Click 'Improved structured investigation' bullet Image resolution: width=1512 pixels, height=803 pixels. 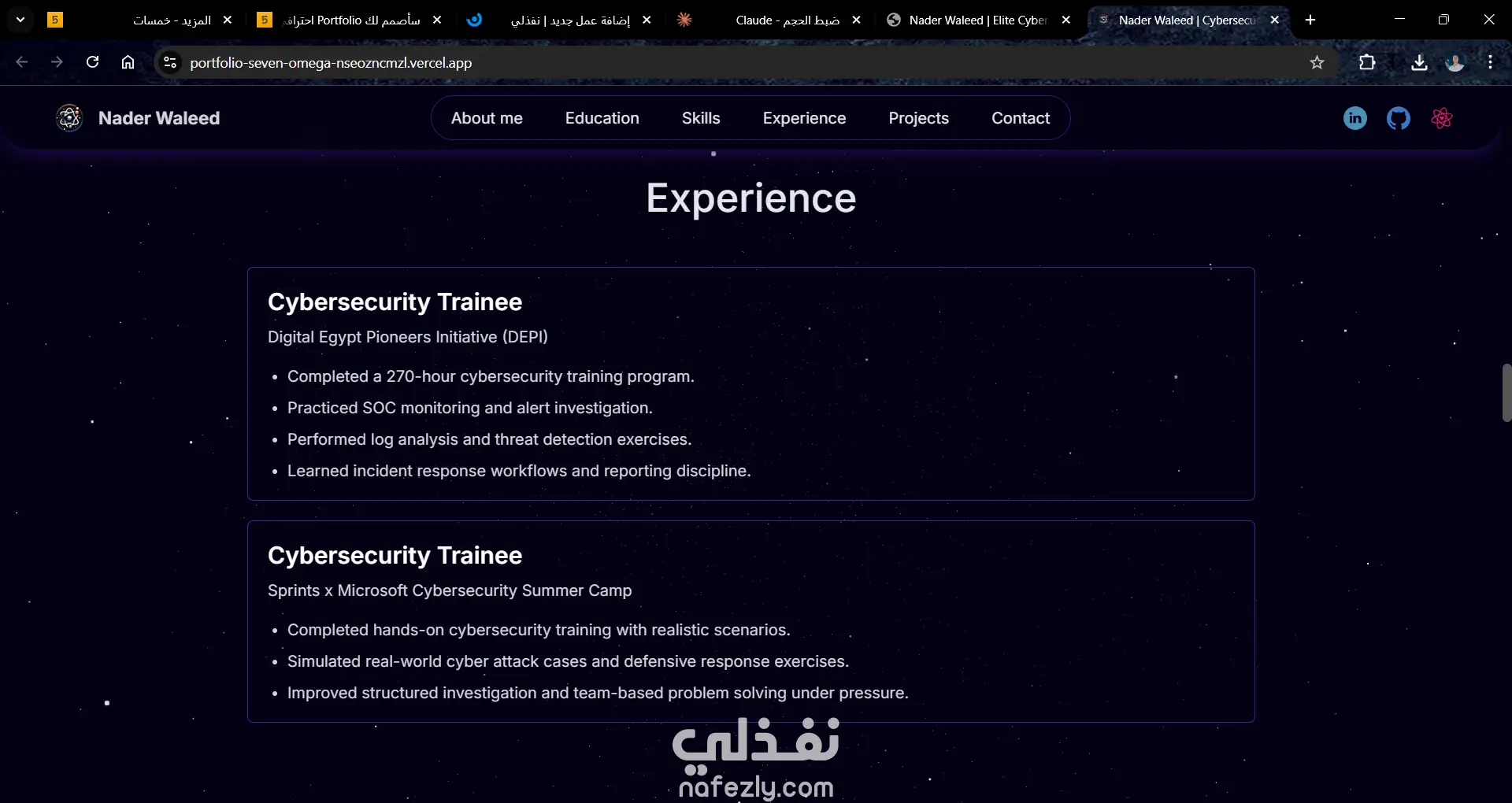(x=598, y=693)
